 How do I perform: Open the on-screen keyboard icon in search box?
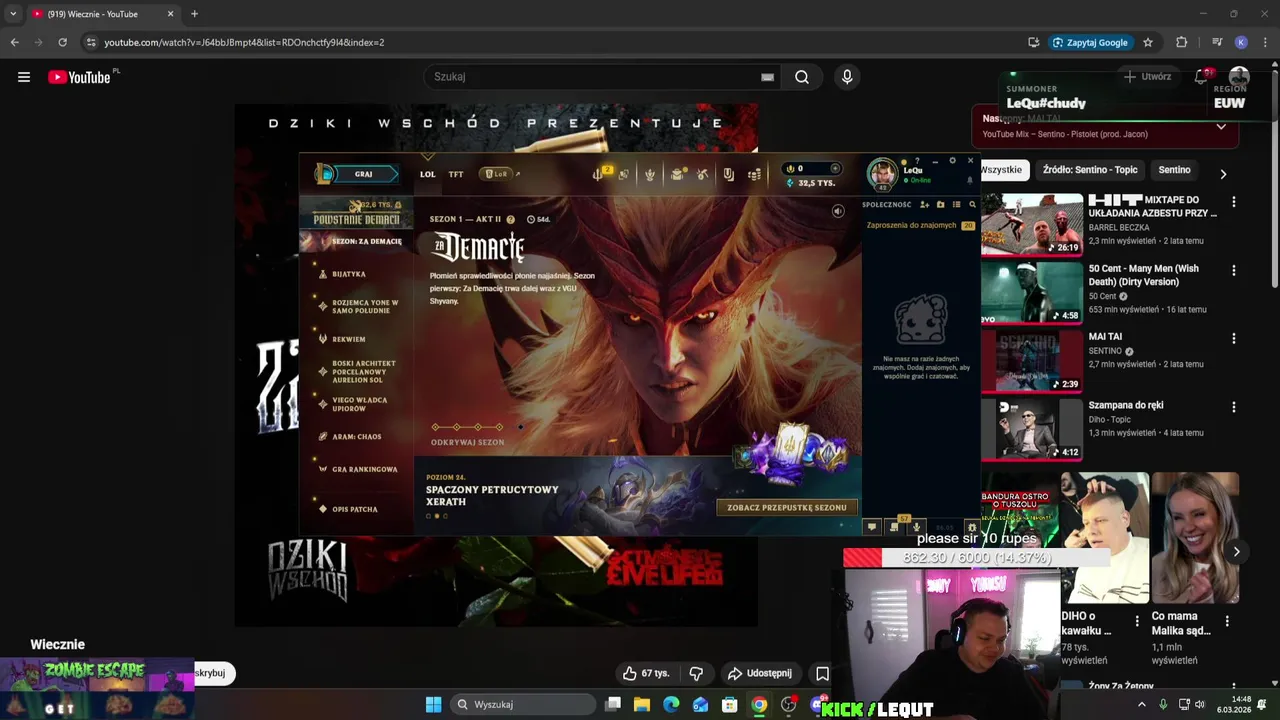767,77
